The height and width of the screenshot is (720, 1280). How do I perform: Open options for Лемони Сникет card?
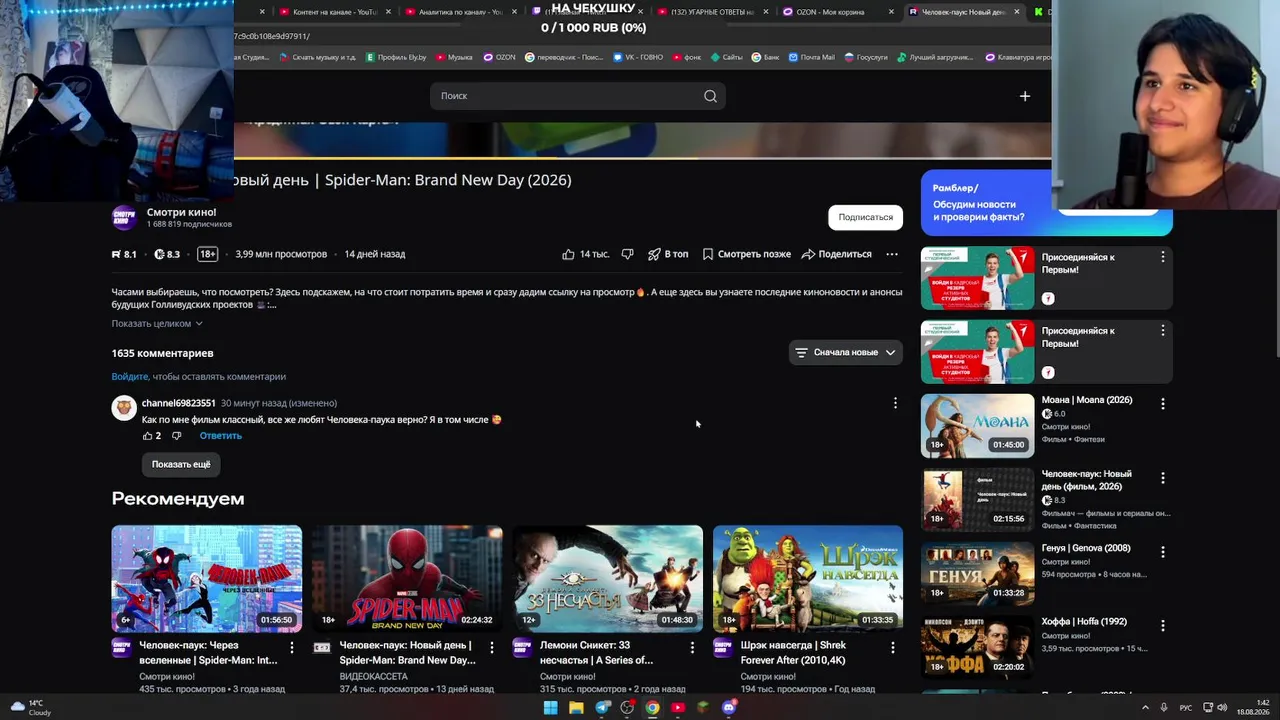692,648
